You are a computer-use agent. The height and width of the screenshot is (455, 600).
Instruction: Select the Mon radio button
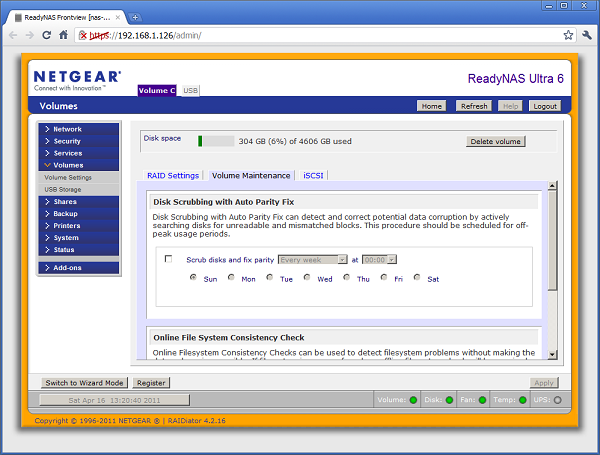click(231, 277)
